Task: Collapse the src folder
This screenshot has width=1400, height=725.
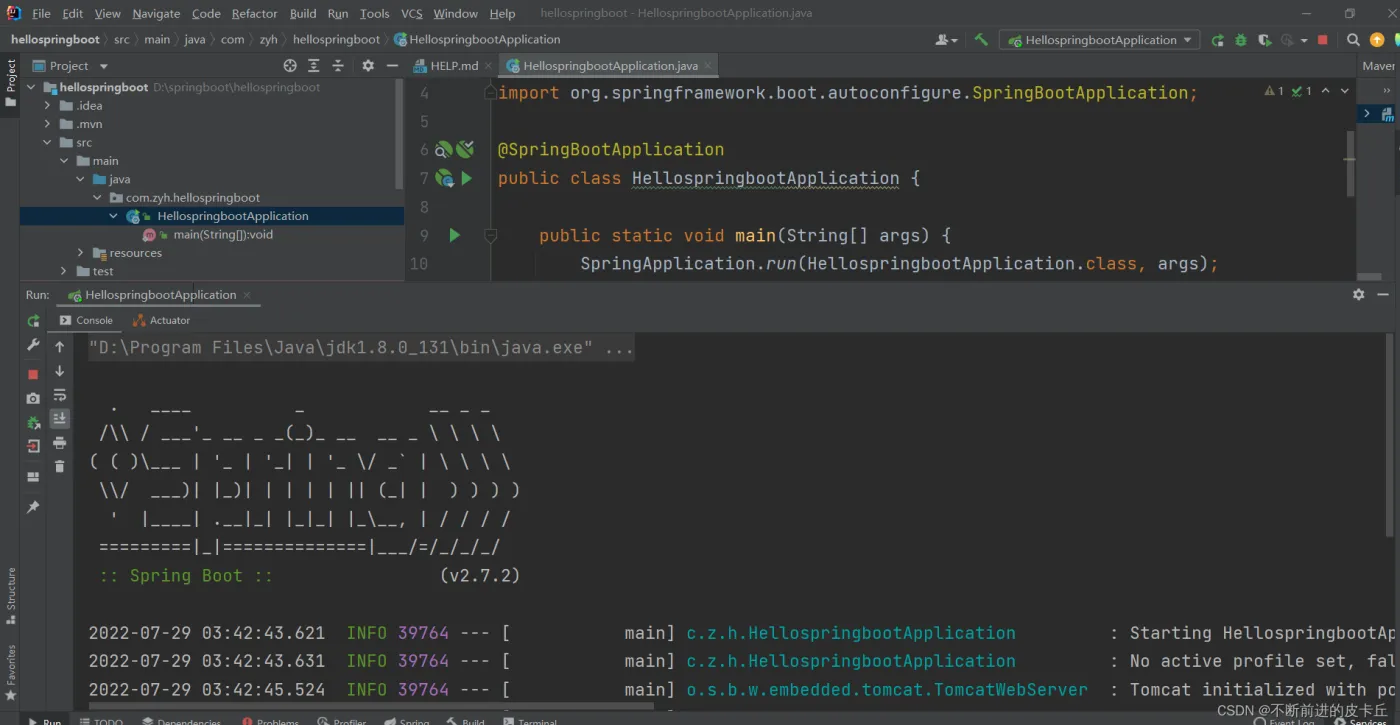Action: tap(48, 143)
